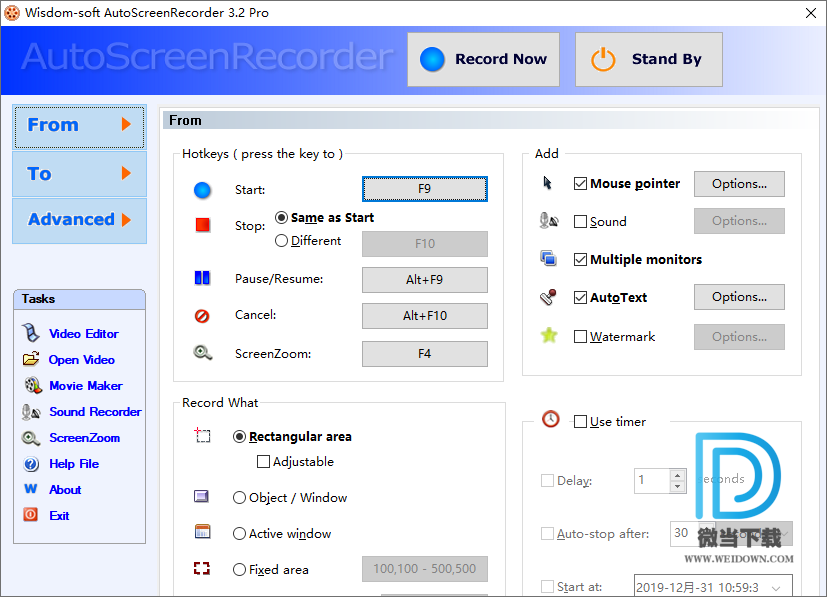Viewport: 827px width, 597px height.
Task: Click the Object / Window icon
Action: coord(201,496)
